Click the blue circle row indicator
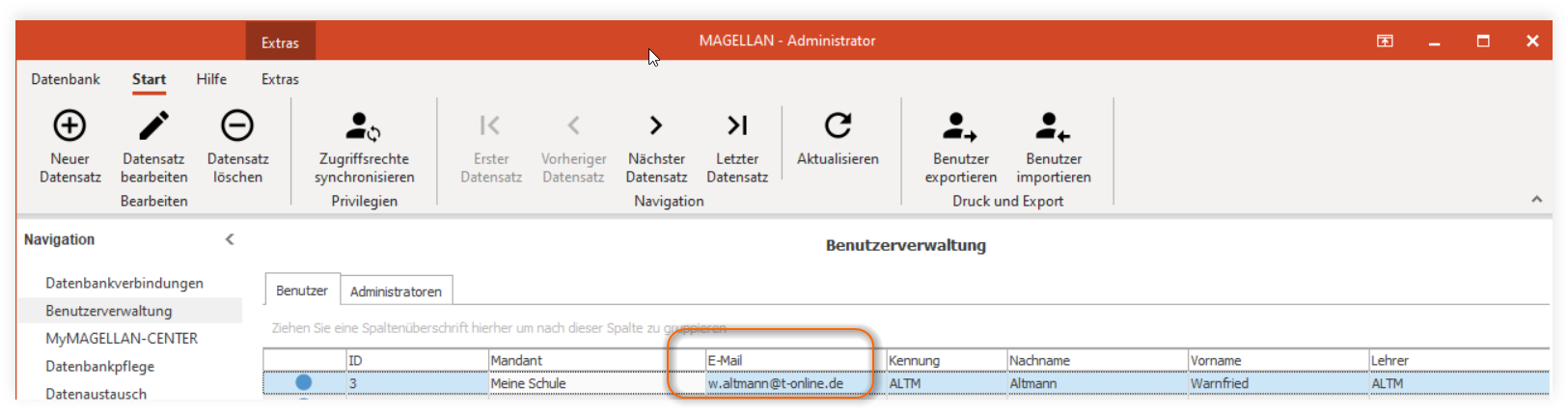Screen dimensions: 1568x415 304,382
